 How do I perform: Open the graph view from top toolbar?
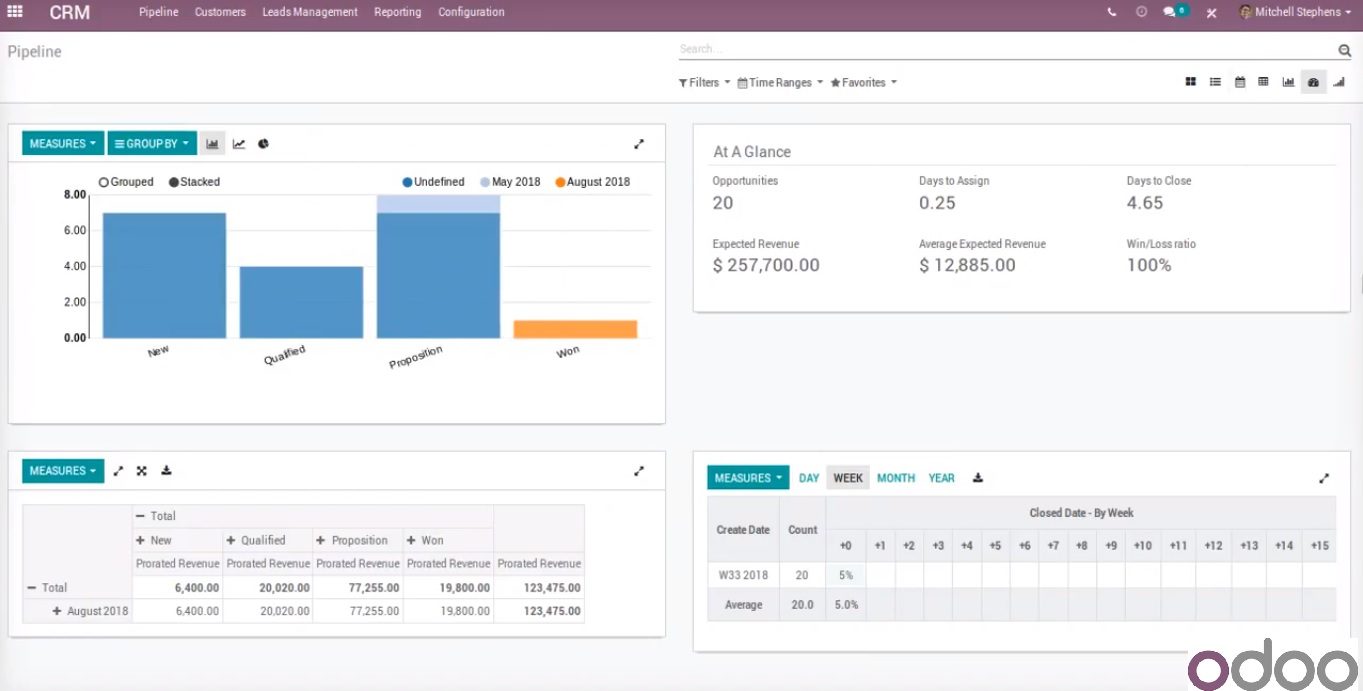point(1288,82)
